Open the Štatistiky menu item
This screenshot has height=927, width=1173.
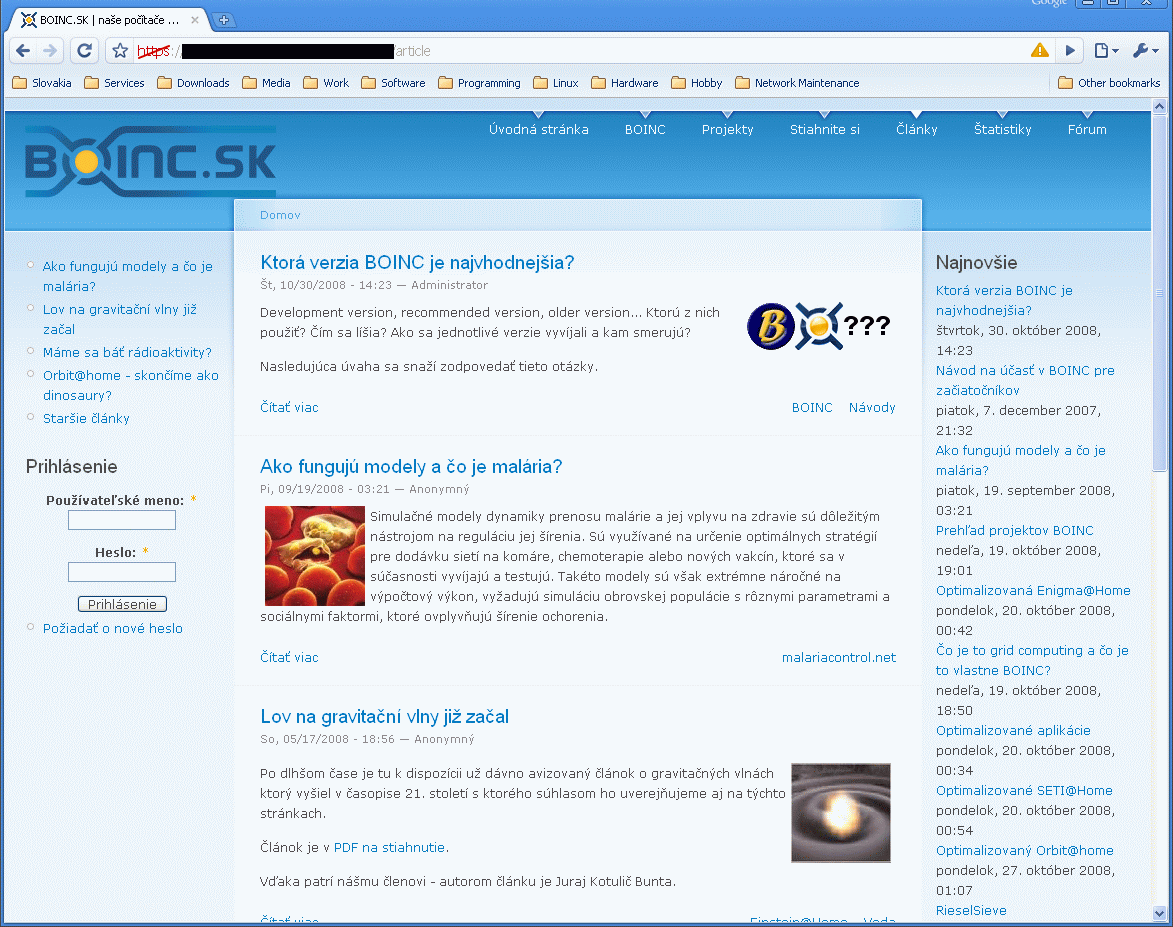(1002, 129)
